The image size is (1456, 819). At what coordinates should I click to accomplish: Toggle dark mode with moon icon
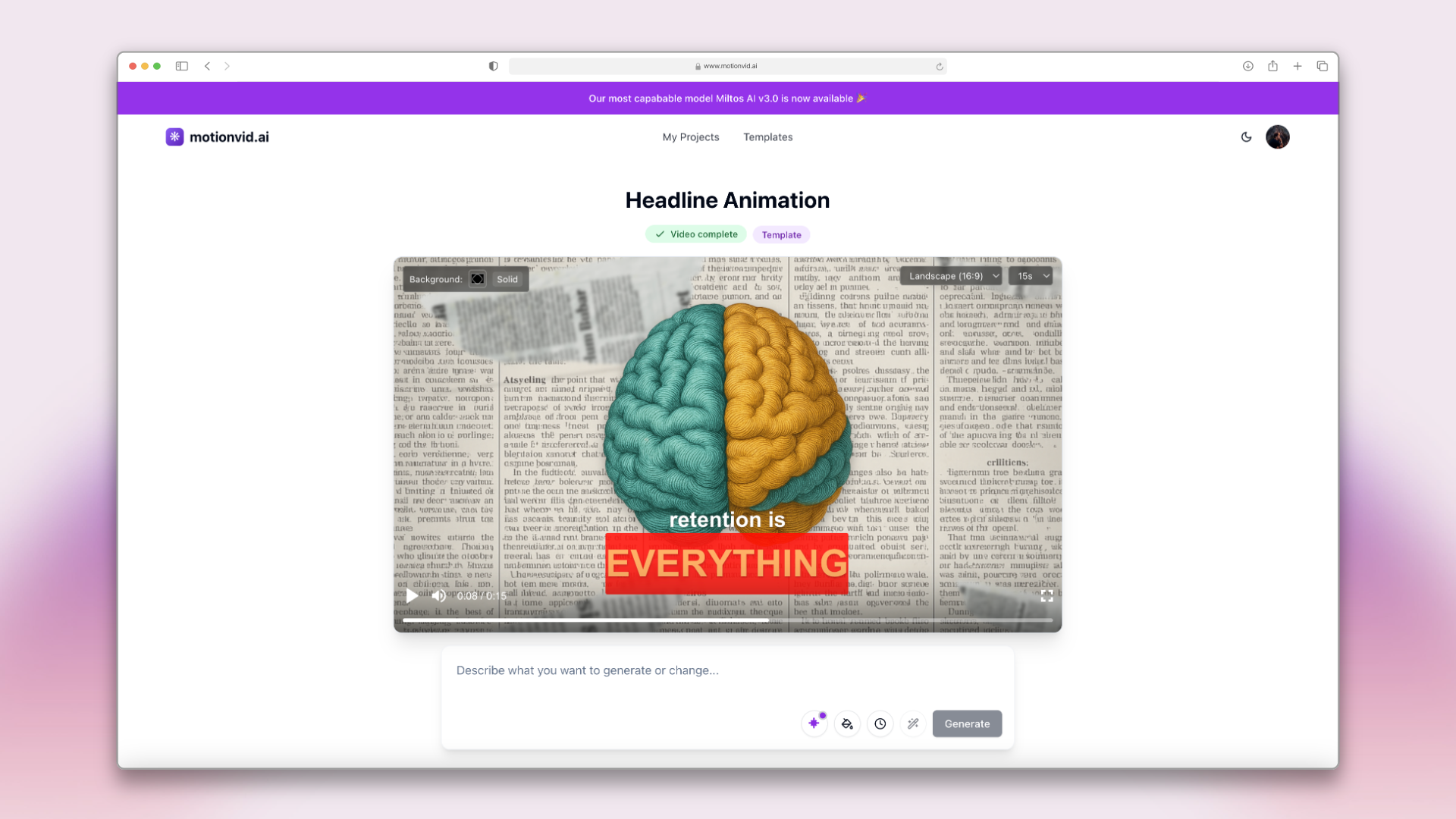(x=1246, y=137)
